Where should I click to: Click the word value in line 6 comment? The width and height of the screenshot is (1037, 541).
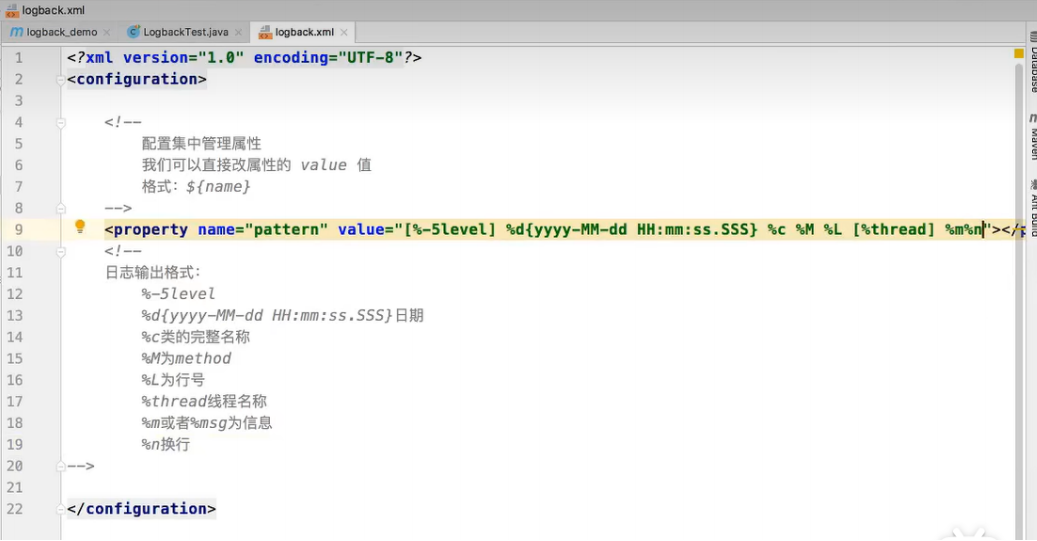tap(323, 165)
